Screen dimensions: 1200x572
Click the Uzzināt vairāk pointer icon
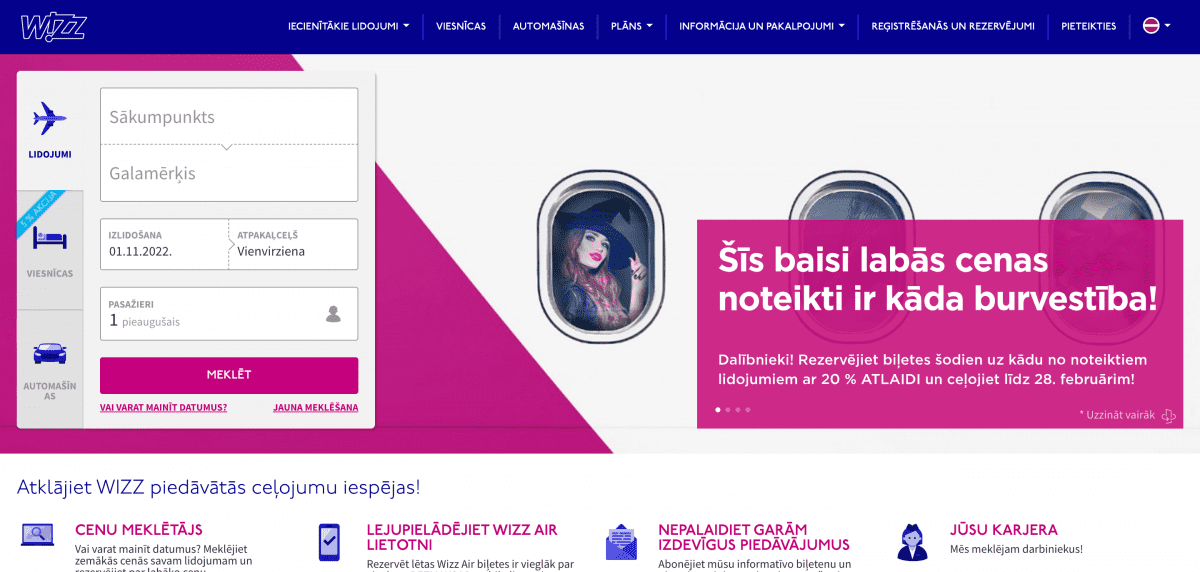click(1168, 415)
